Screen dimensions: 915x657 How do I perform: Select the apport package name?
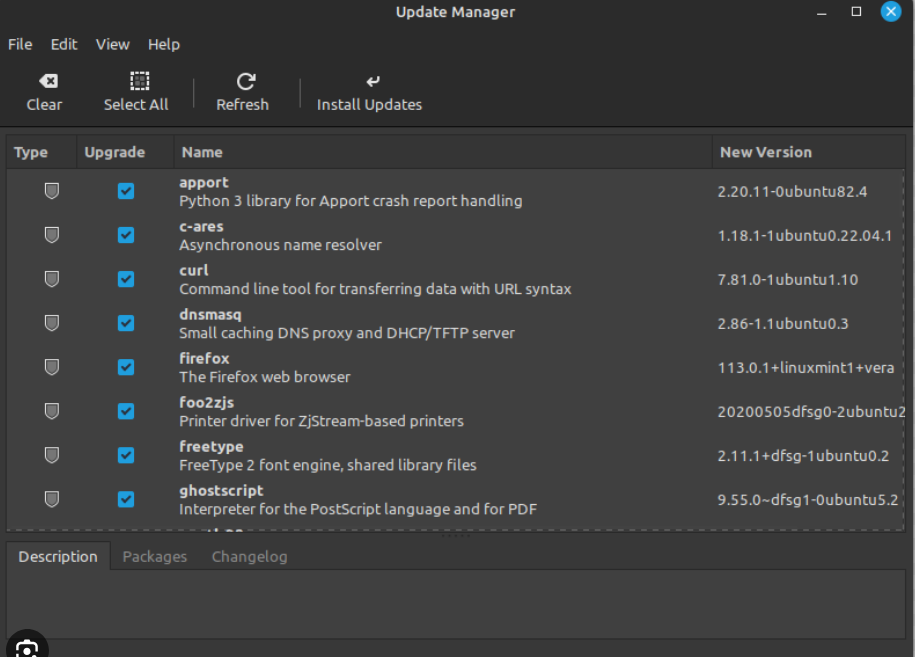(x=204, y=183)
